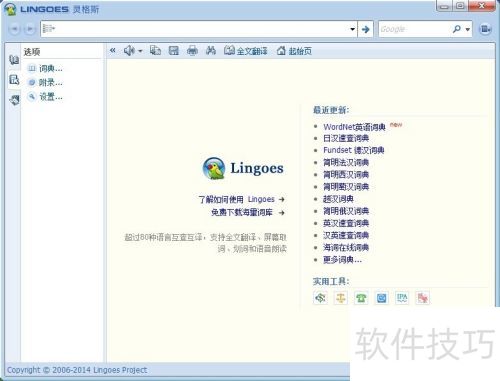Click 免费下载海量词库 link
The width and height of the screenshot is (500, 381).
(x=248, y=212)
